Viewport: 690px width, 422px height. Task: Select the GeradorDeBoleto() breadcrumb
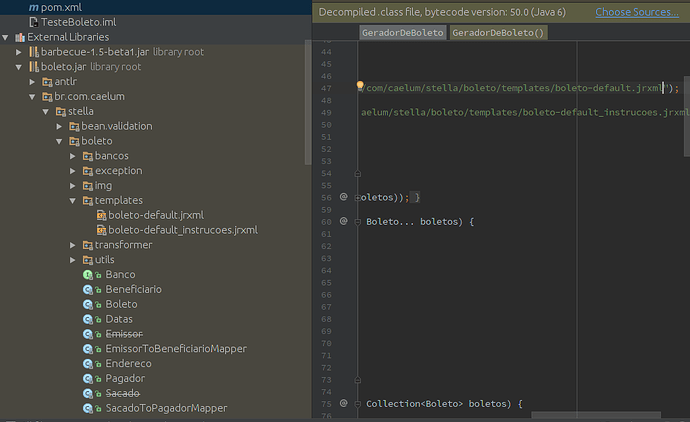tap(498, 33)
